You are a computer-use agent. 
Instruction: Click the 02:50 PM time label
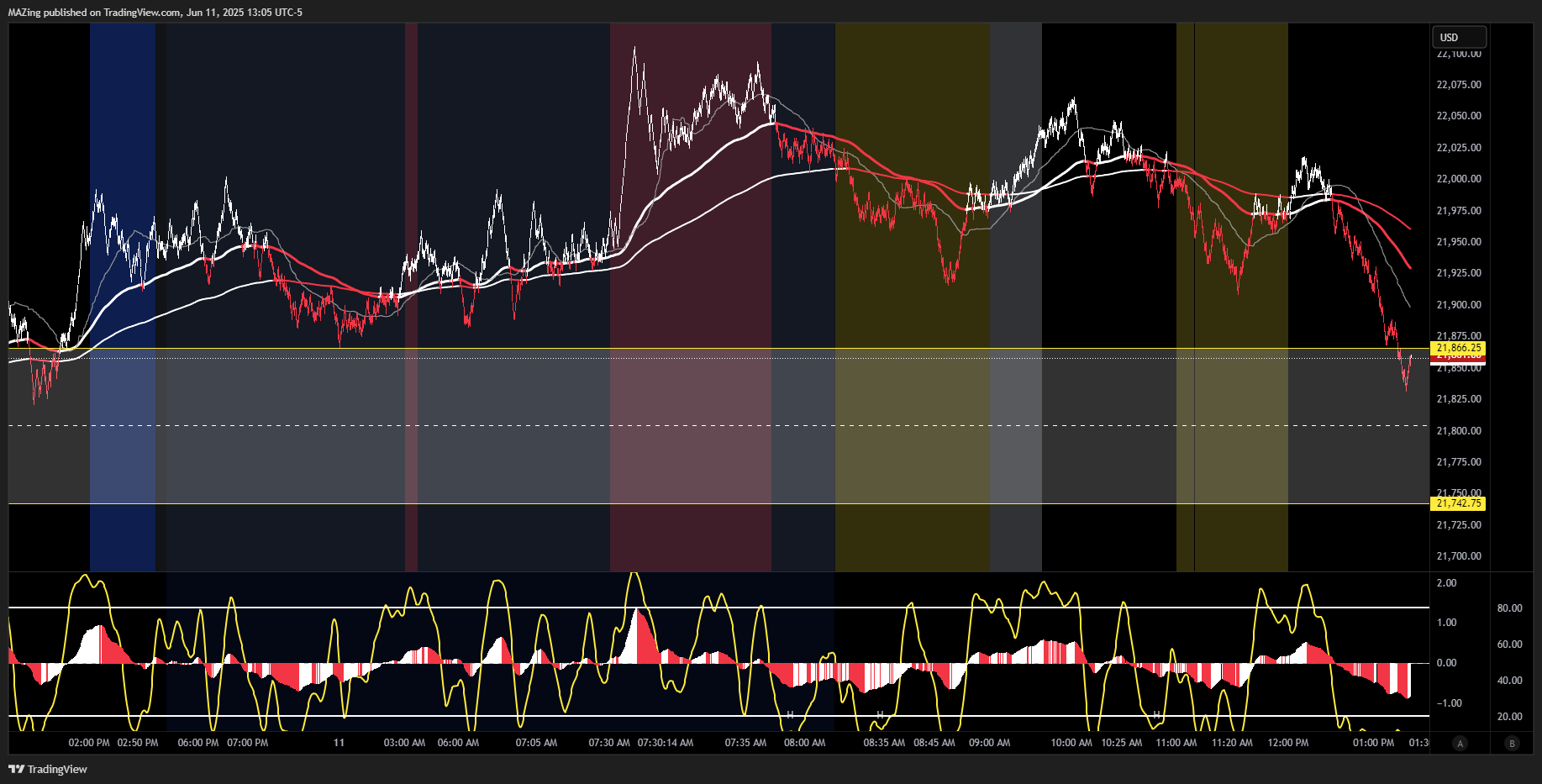click(x=138, y=743)
